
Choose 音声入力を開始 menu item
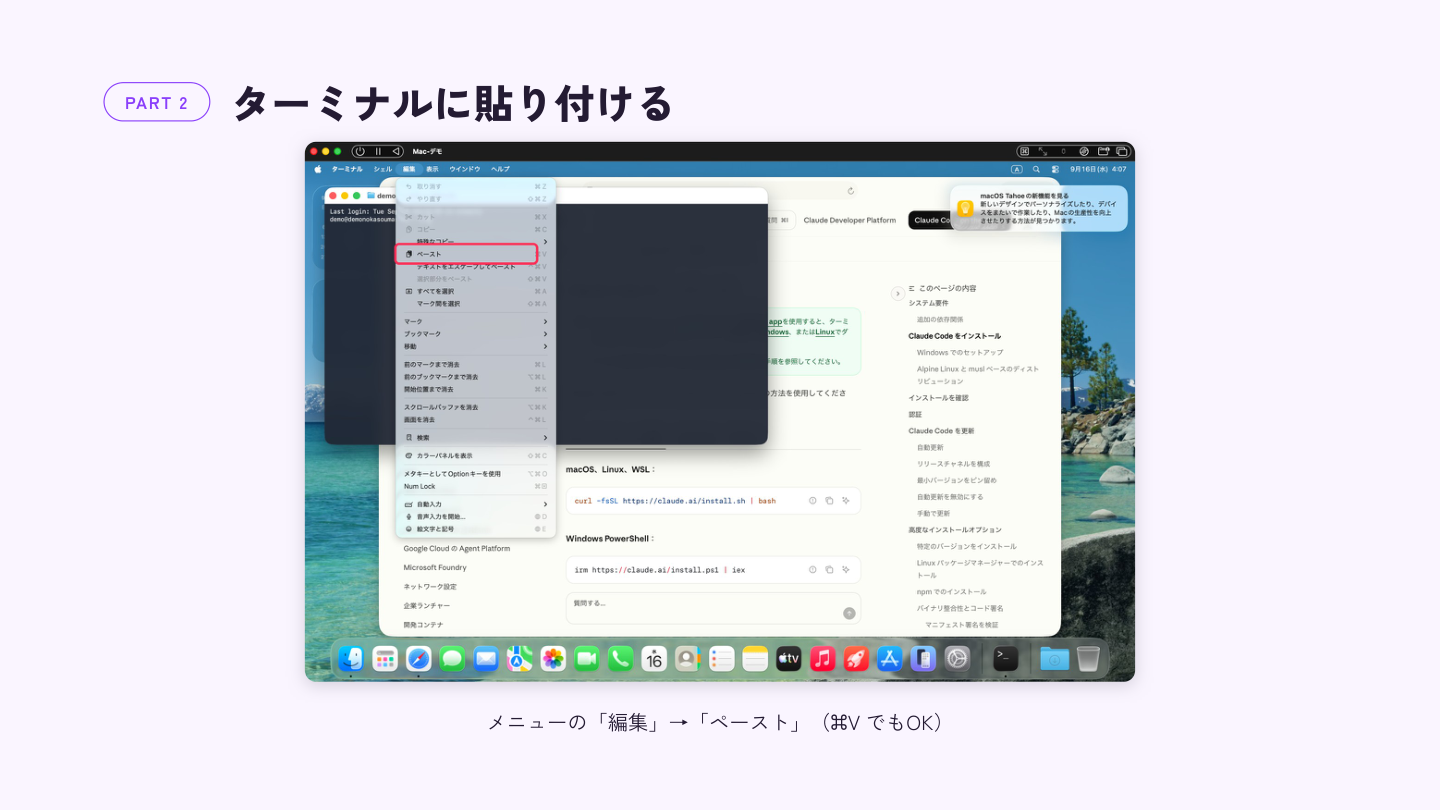476,516
